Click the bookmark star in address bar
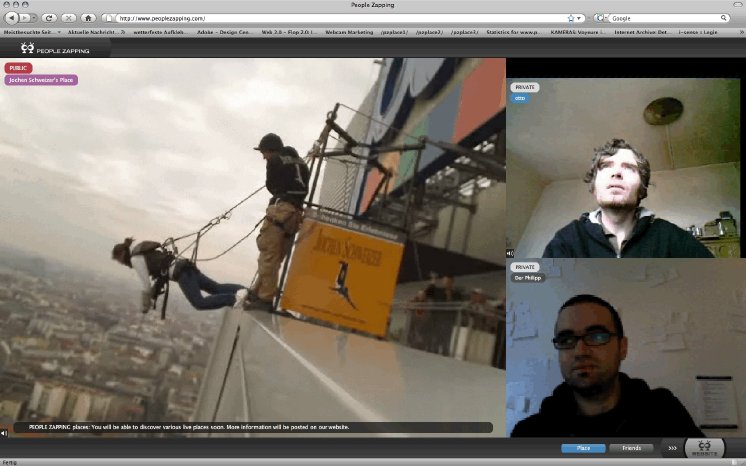 click(x=571, y=18)
